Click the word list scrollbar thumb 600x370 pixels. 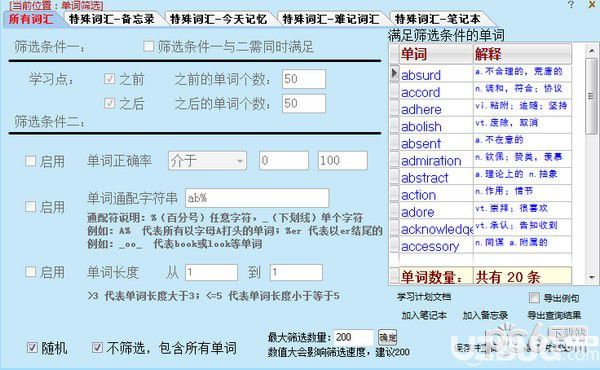click(x=592, y=96)
